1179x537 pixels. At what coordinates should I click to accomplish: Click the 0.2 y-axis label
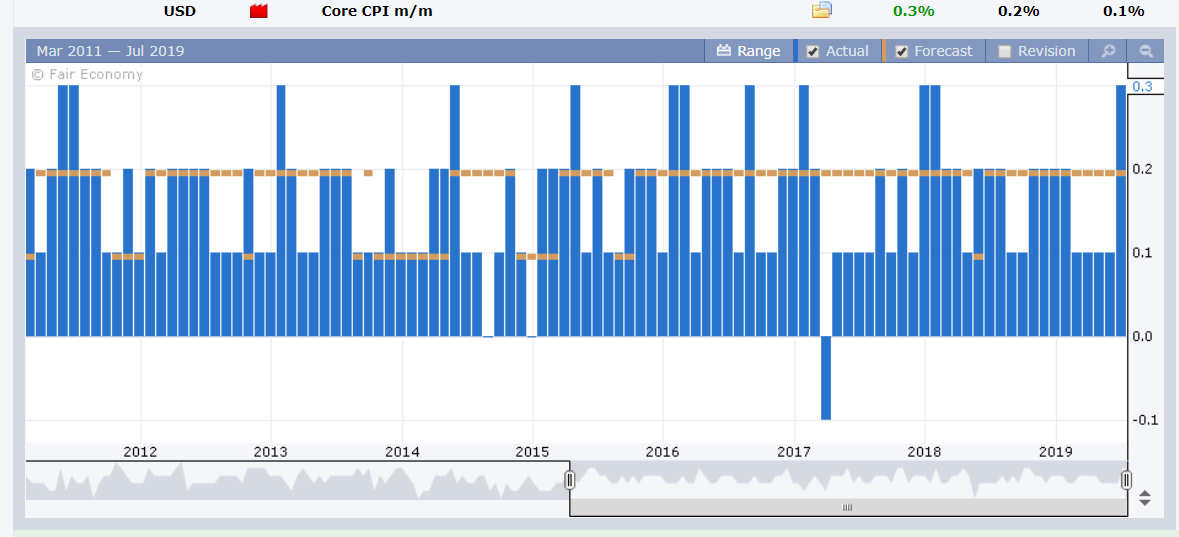click(1143, 169)
